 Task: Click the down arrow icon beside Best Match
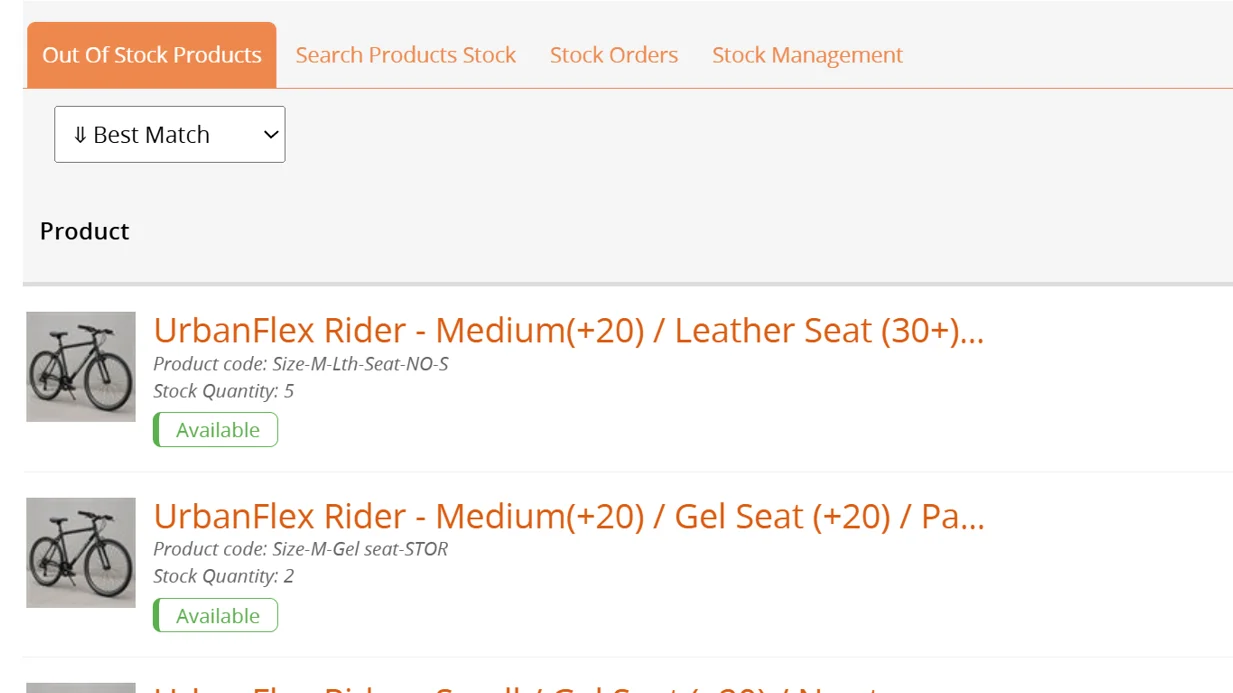(x=80, y=135)
